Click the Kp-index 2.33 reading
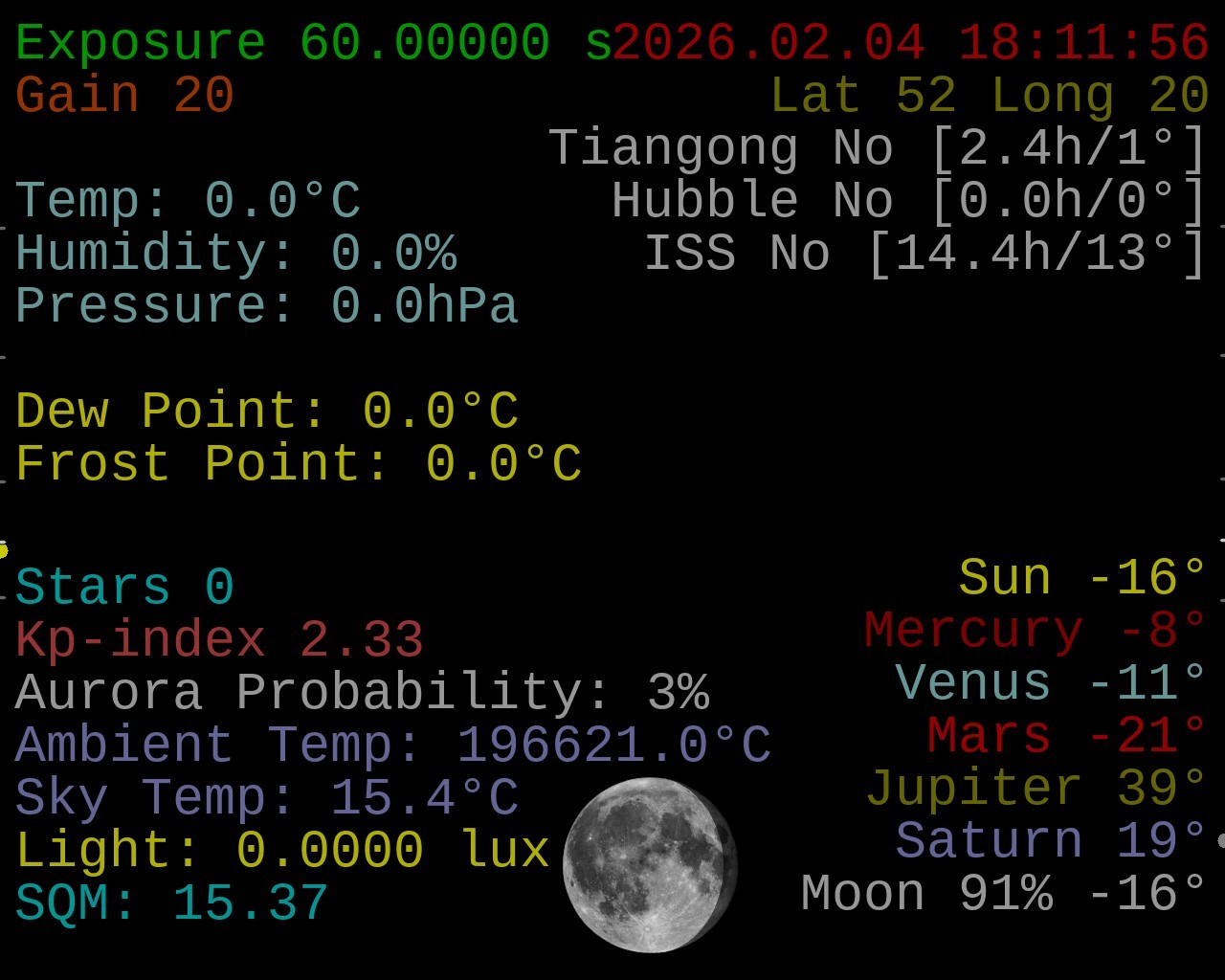Image resolution: width=1225 pixels, height=980 pixels. (x=219, y=640)
